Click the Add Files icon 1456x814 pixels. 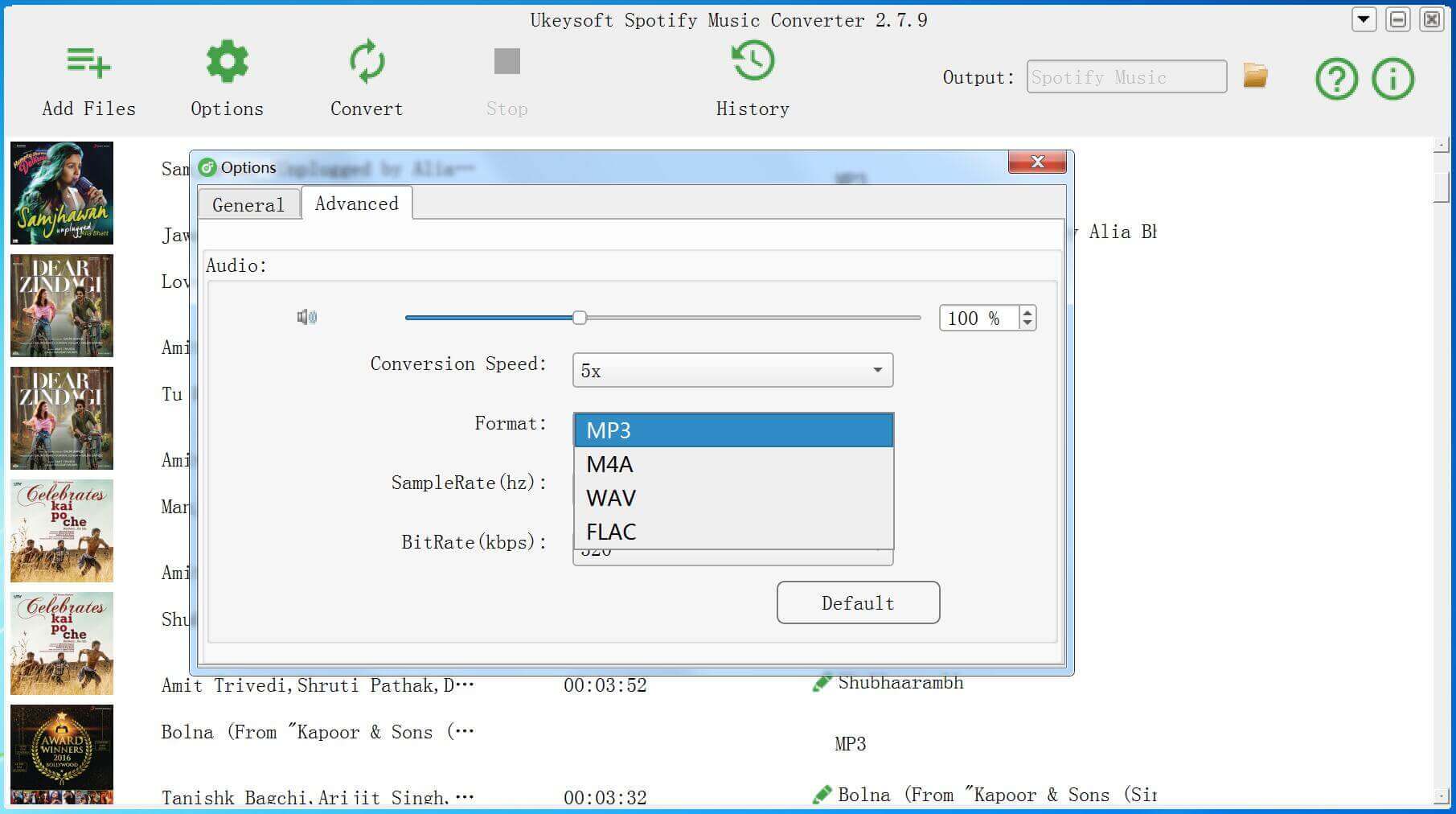point(88,62)
